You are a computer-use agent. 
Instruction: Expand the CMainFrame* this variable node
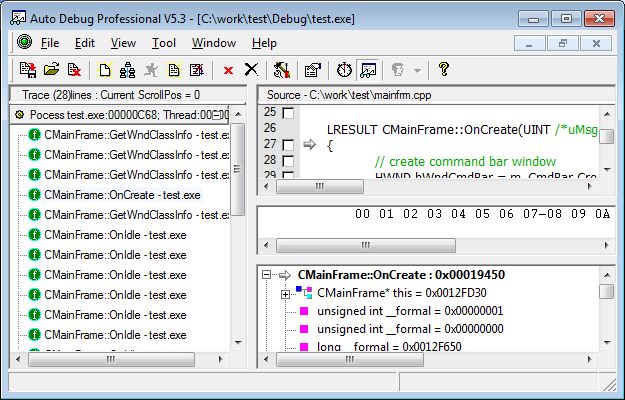click(285, 293)
